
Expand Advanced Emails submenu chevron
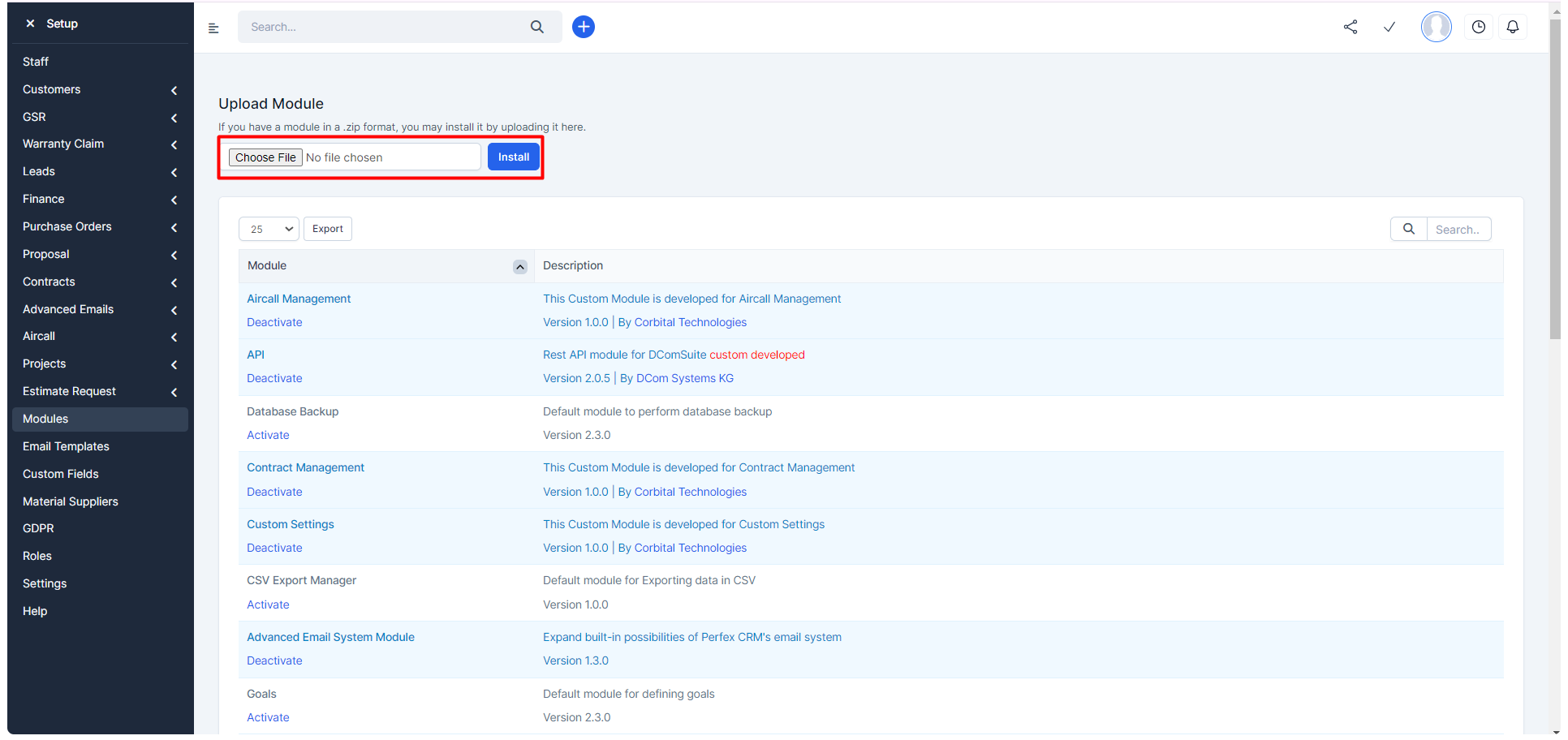point(174,310)
